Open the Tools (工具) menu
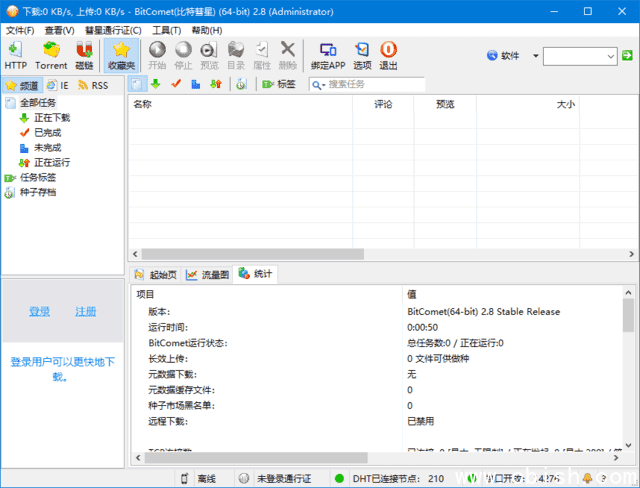 166,30
